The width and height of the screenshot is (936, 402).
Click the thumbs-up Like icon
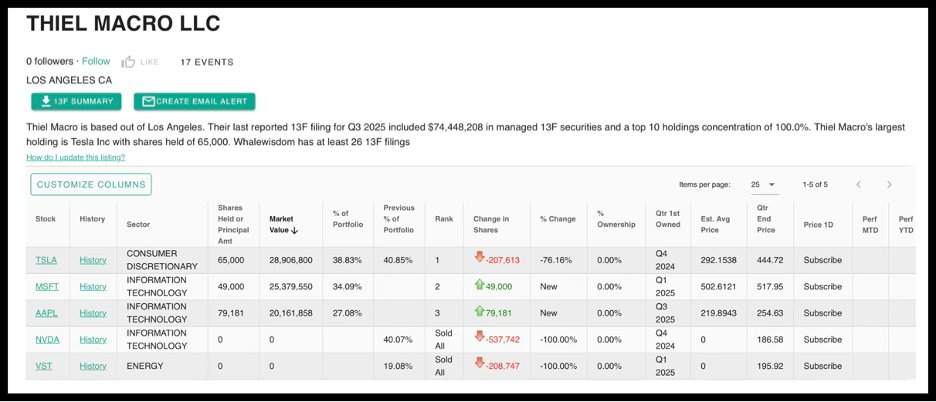pos(127,62)
